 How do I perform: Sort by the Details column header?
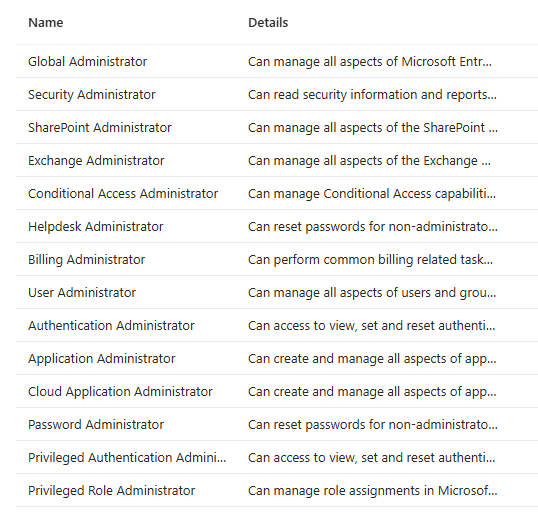click(x=268, y=23)
